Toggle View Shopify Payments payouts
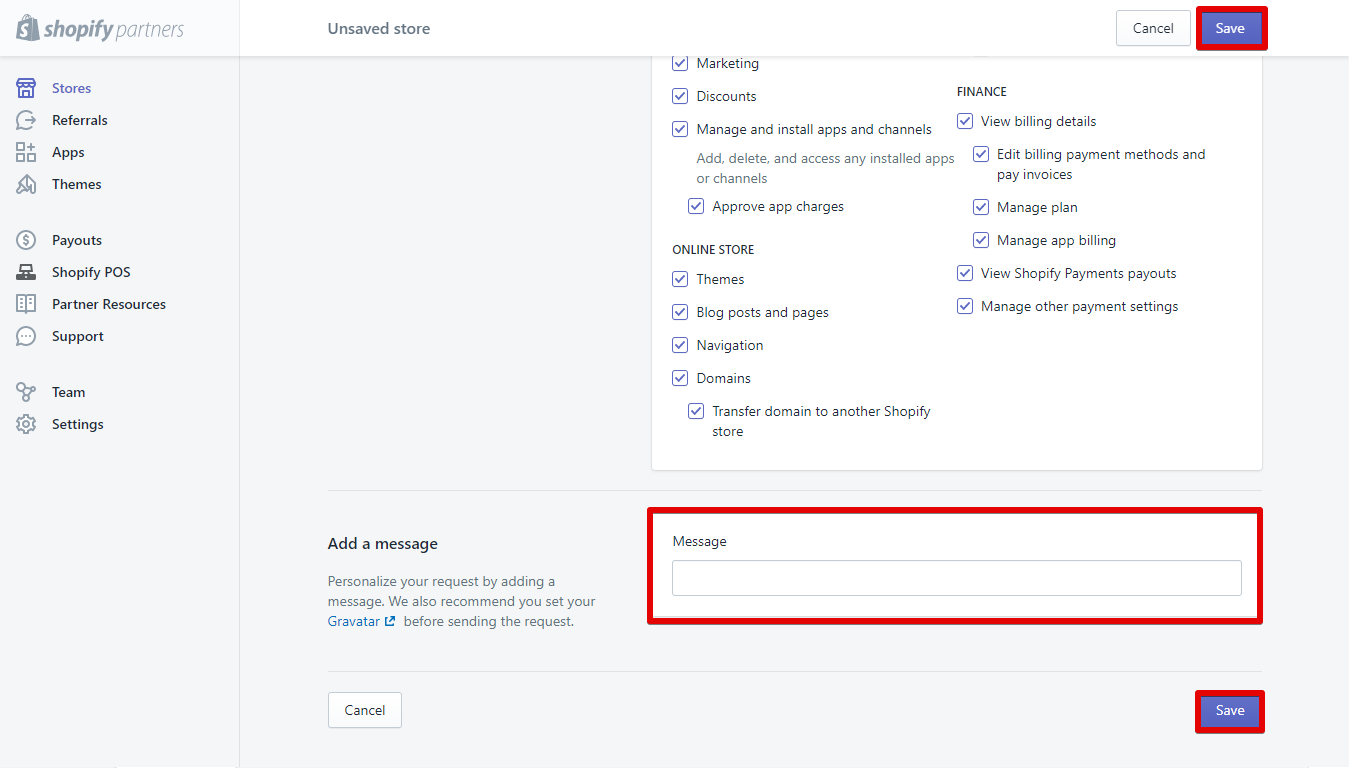Viewport: 1349px width, 768px height. point(965,273)
